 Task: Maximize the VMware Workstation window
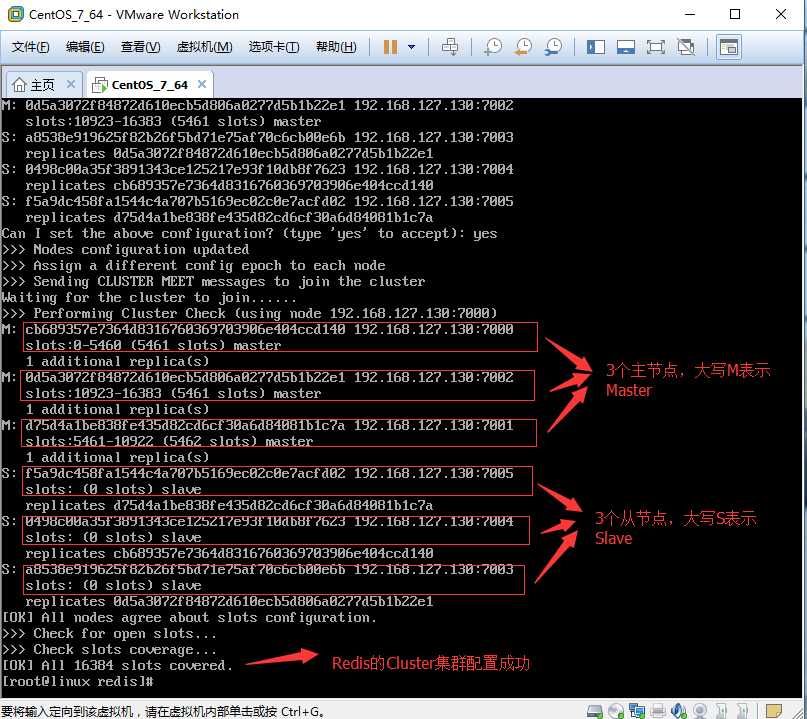coord(735,14)
